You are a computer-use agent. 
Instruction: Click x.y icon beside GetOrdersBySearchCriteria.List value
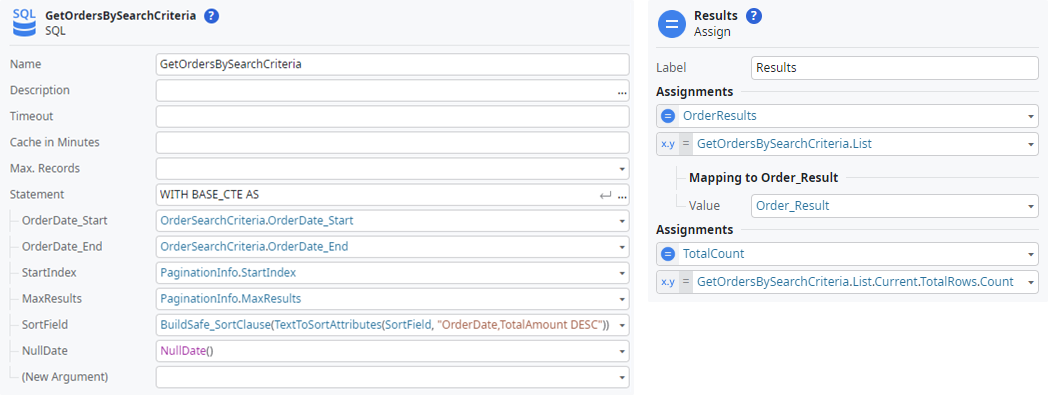coord(667,144)
